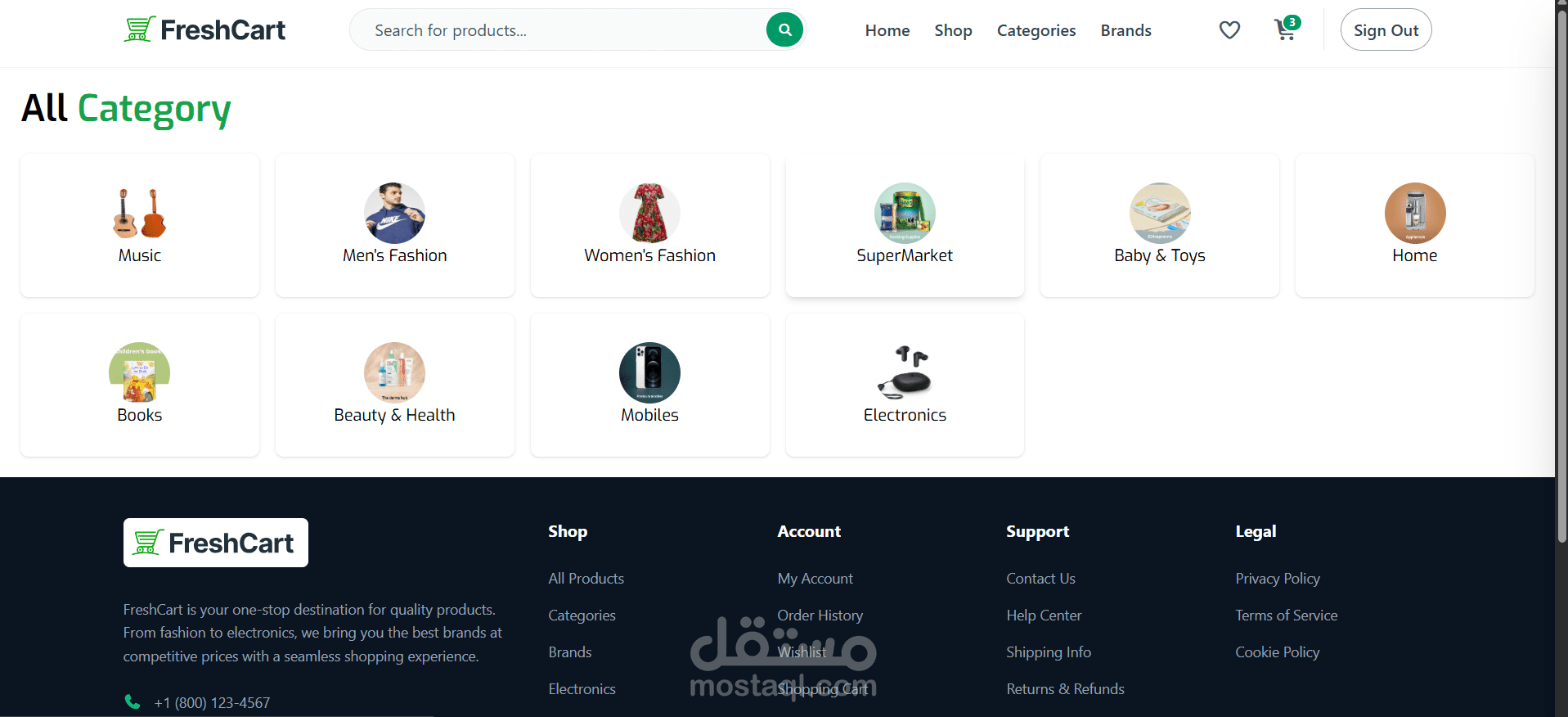The width and height of the screenshot is (1568, 717).
Task: Open Categories in the navigation bar
Action: pyautogui.click(x=1036, y=30)
